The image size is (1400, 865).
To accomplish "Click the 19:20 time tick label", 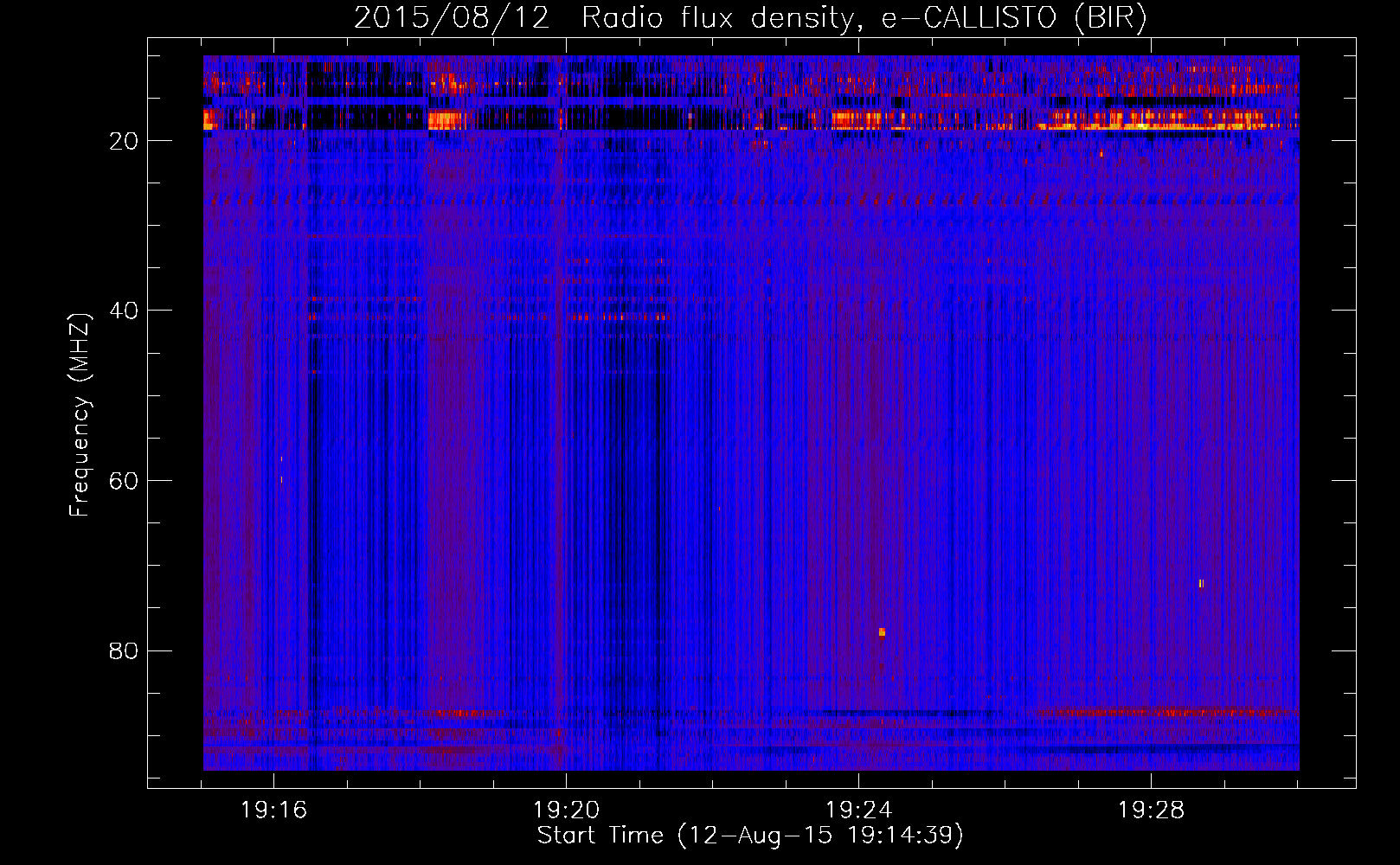I will coord(566,811).
